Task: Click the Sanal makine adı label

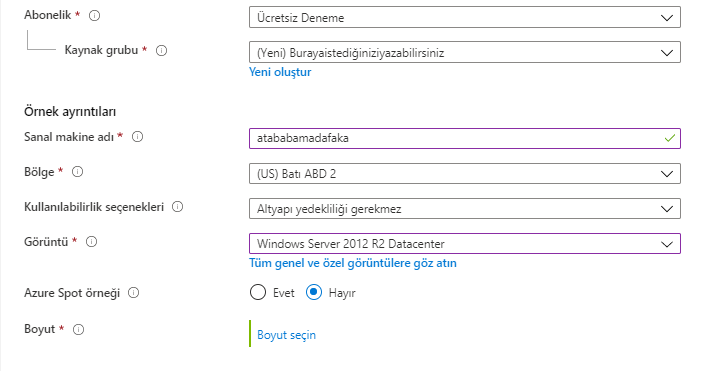Action: click(x=69, y=137)
